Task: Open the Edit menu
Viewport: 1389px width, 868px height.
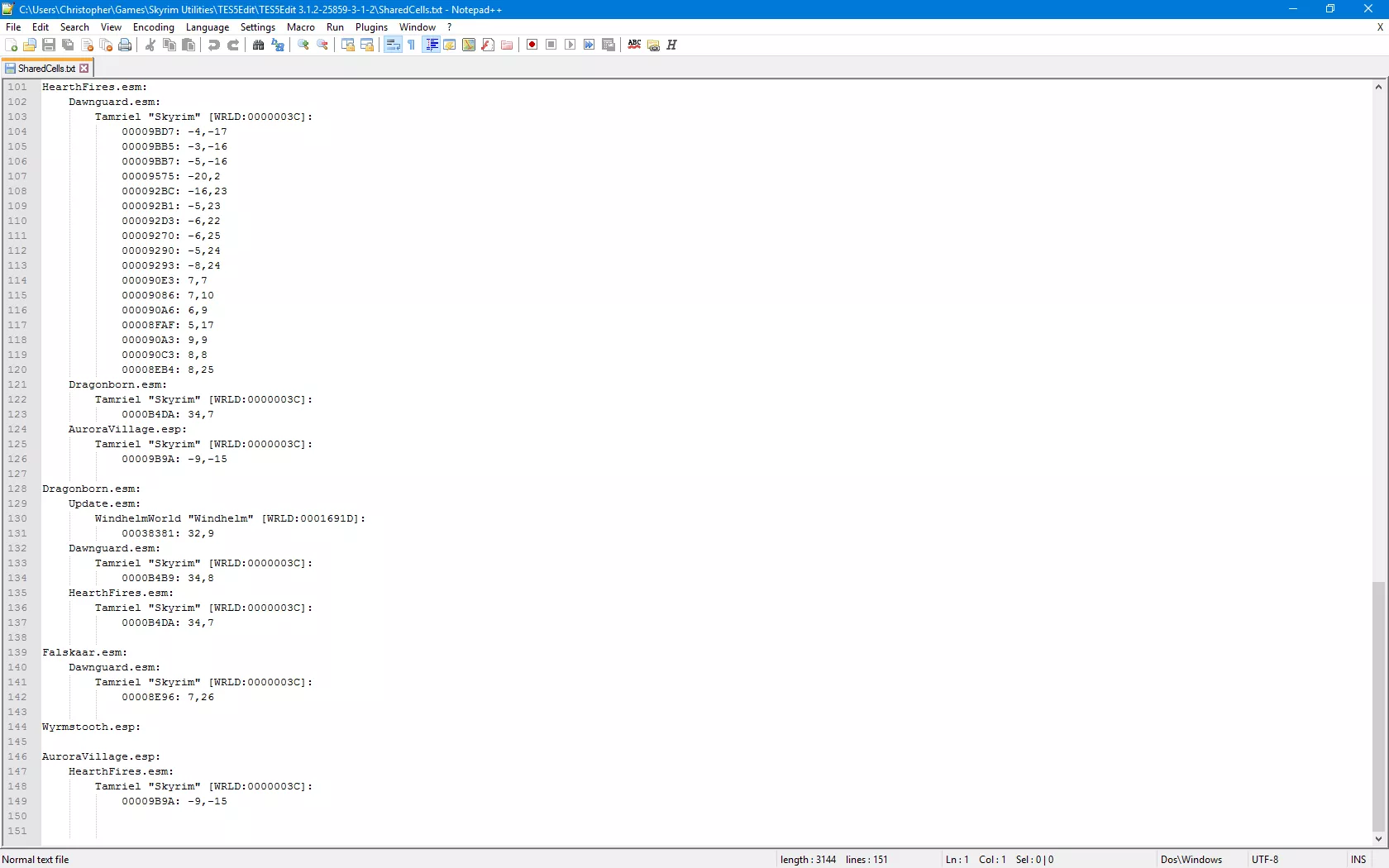Action: tap(41, 27)
